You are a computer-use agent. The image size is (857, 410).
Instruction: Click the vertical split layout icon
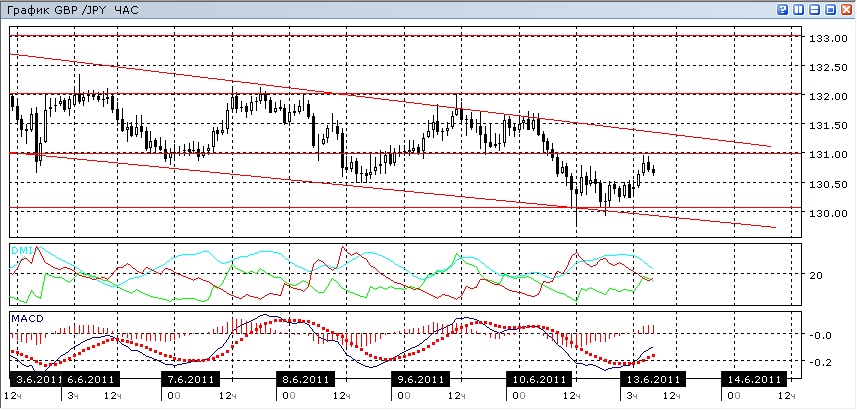[x=799, y=9]
